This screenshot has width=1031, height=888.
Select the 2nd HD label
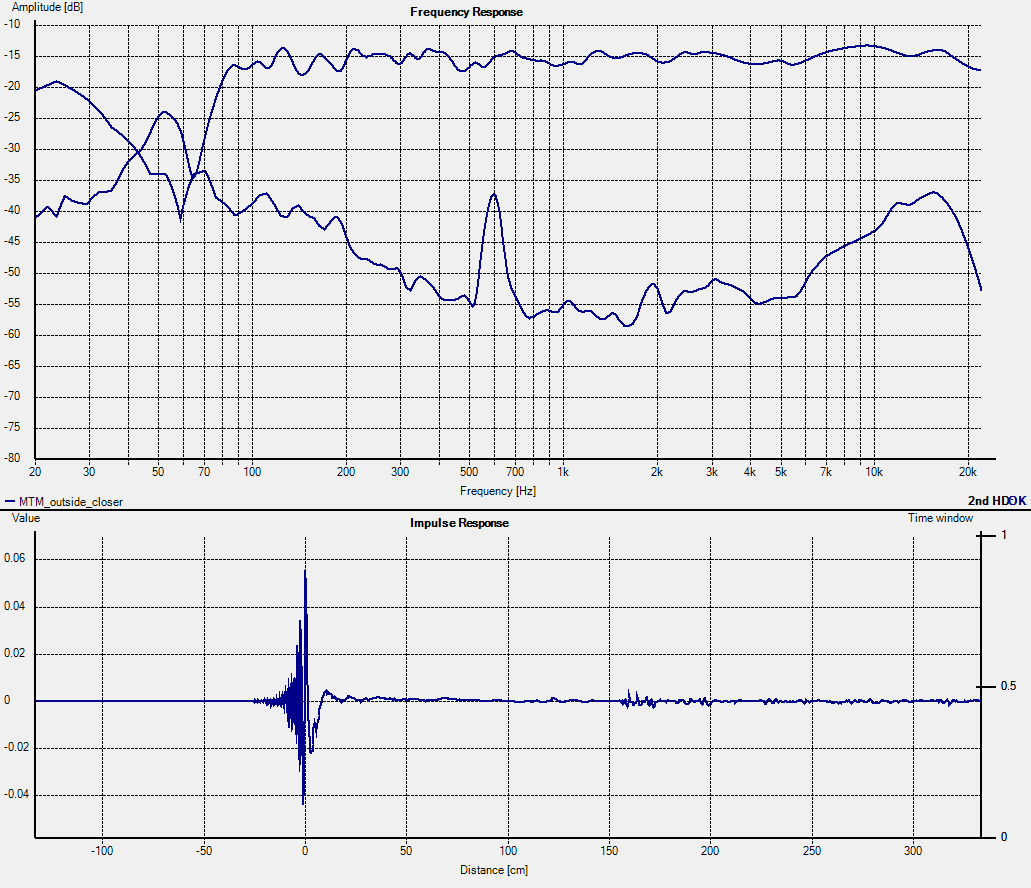point(988,501)
